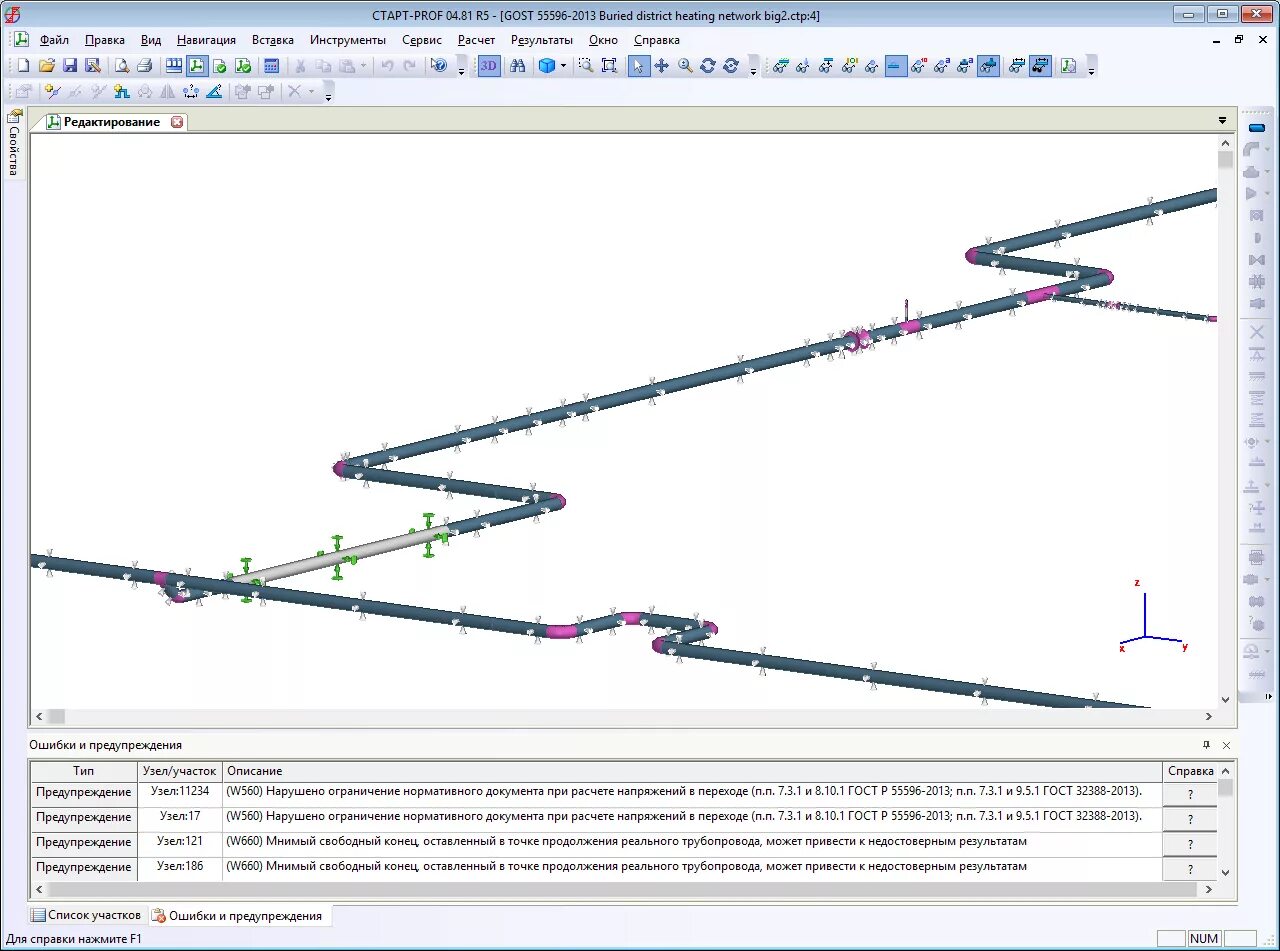Viewport: 1280px width, 951px height.
Task: Click the Тип column header
Action: tap(84, 771)
